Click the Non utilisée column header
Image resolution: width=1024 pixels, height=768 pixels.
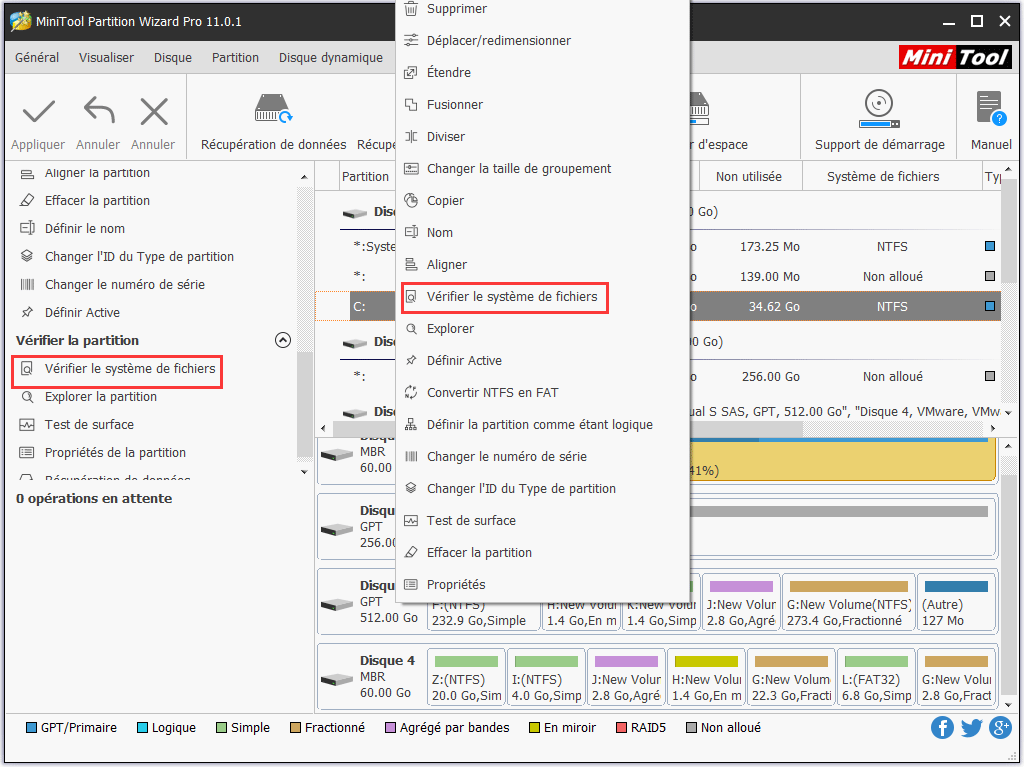click(748, 176)
